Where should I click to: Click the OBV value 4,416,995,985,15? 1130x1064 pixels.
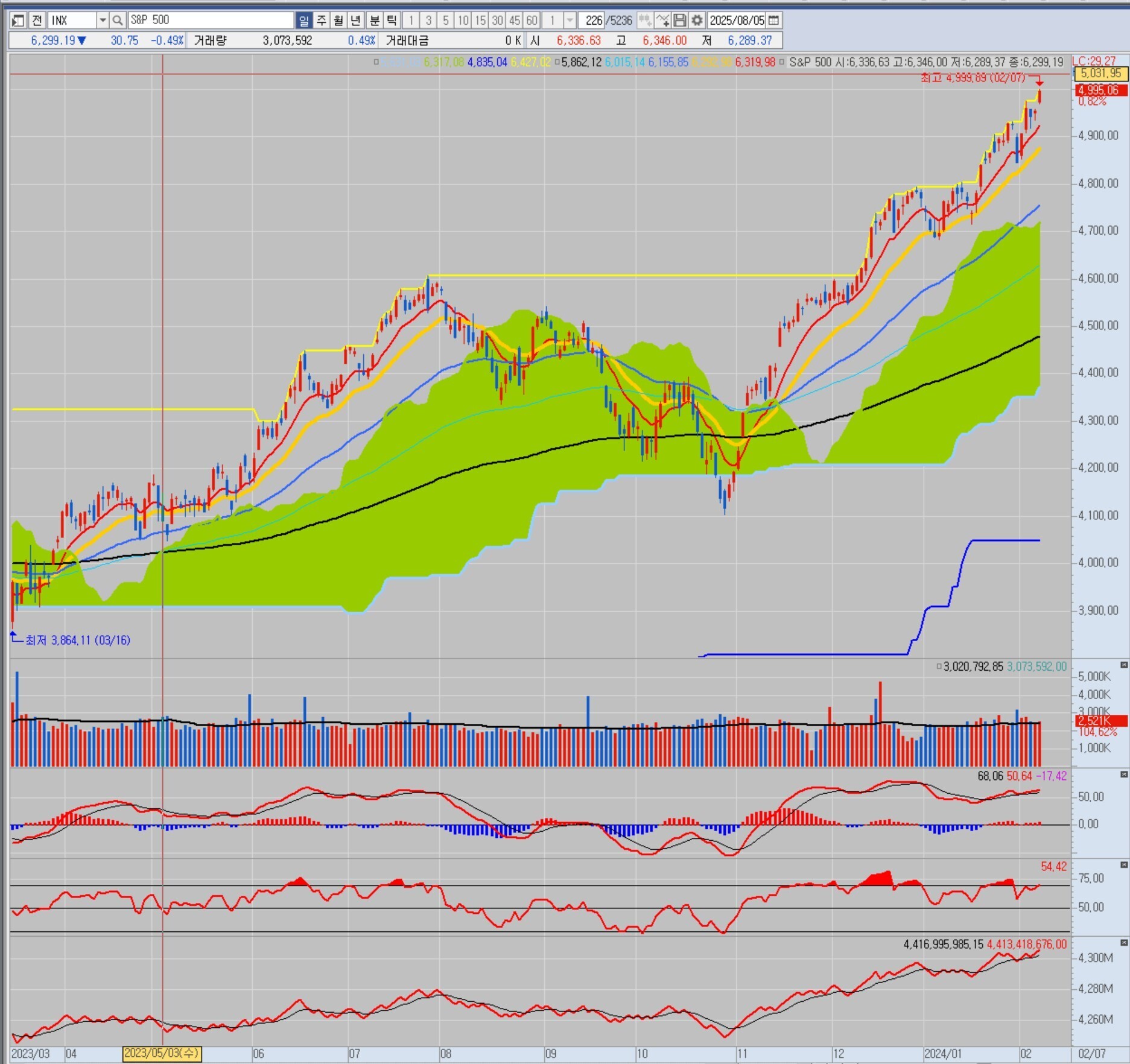point(943,944)
